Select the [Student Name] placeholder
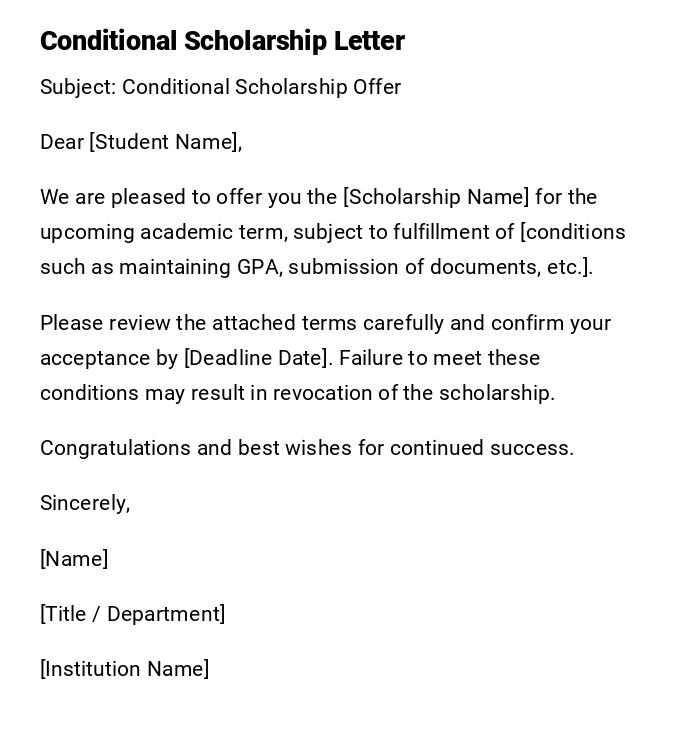The height and width of the screenshot is (731, 700). pyautogui.click(x=165, y=142)
